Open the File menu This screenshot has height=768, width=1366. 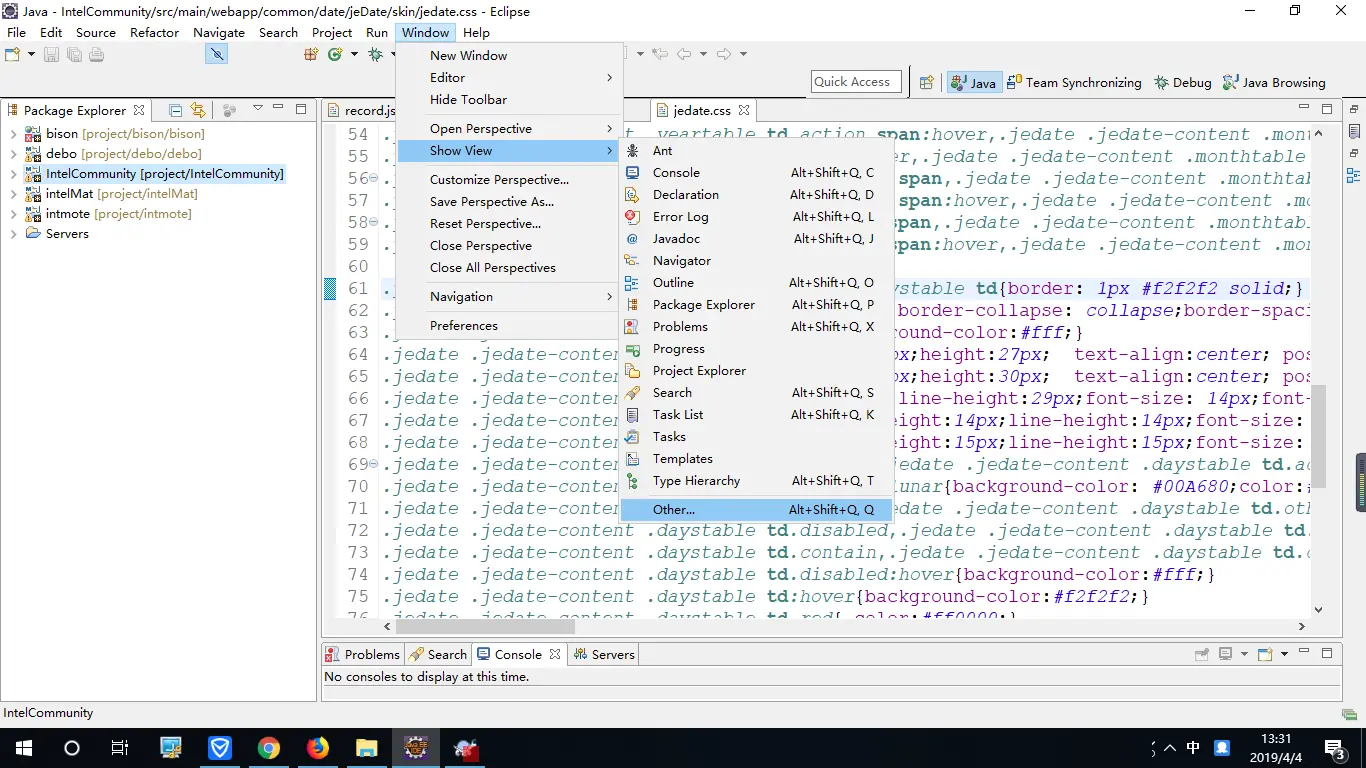click(16, 32)
